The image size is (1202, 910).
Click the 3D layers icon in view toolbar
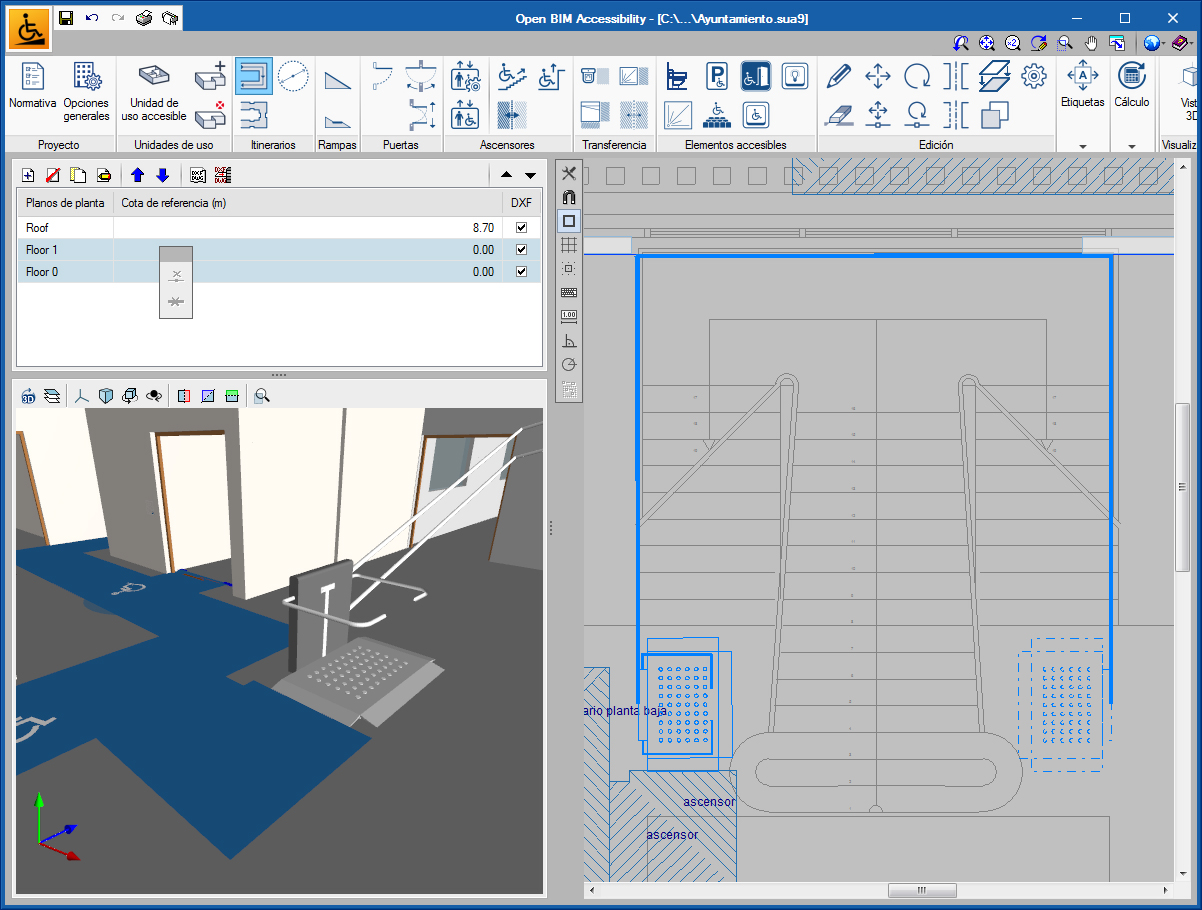point(51,396)
